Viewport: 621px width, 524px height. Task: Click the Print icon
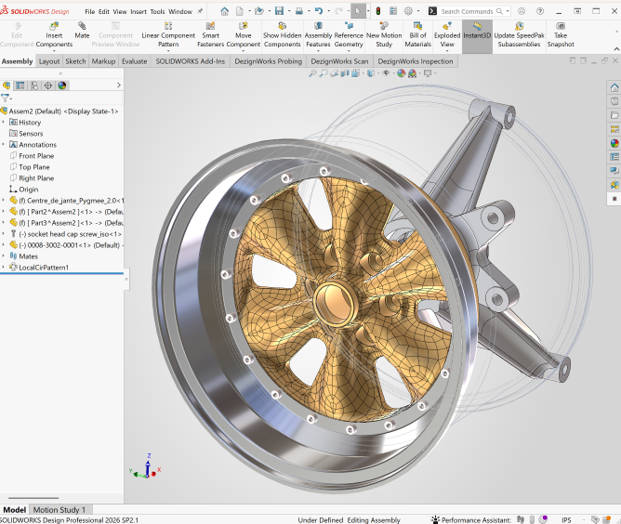click(299, 11)
